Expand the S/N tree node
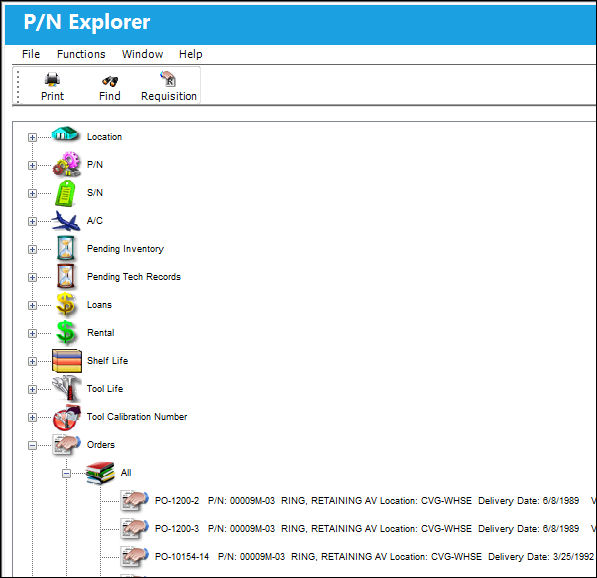The image size is (597, 578). point(32,193)
